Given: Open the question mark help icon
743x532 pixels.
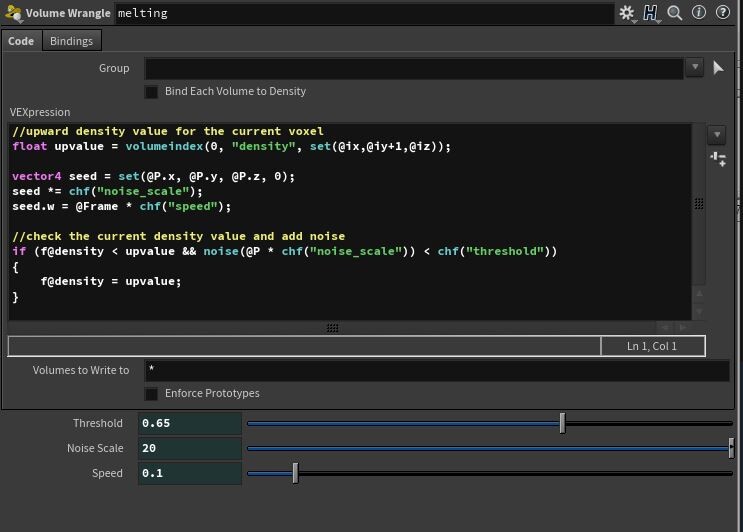Looking at the screenshot, I should click(x=723, y=12).
